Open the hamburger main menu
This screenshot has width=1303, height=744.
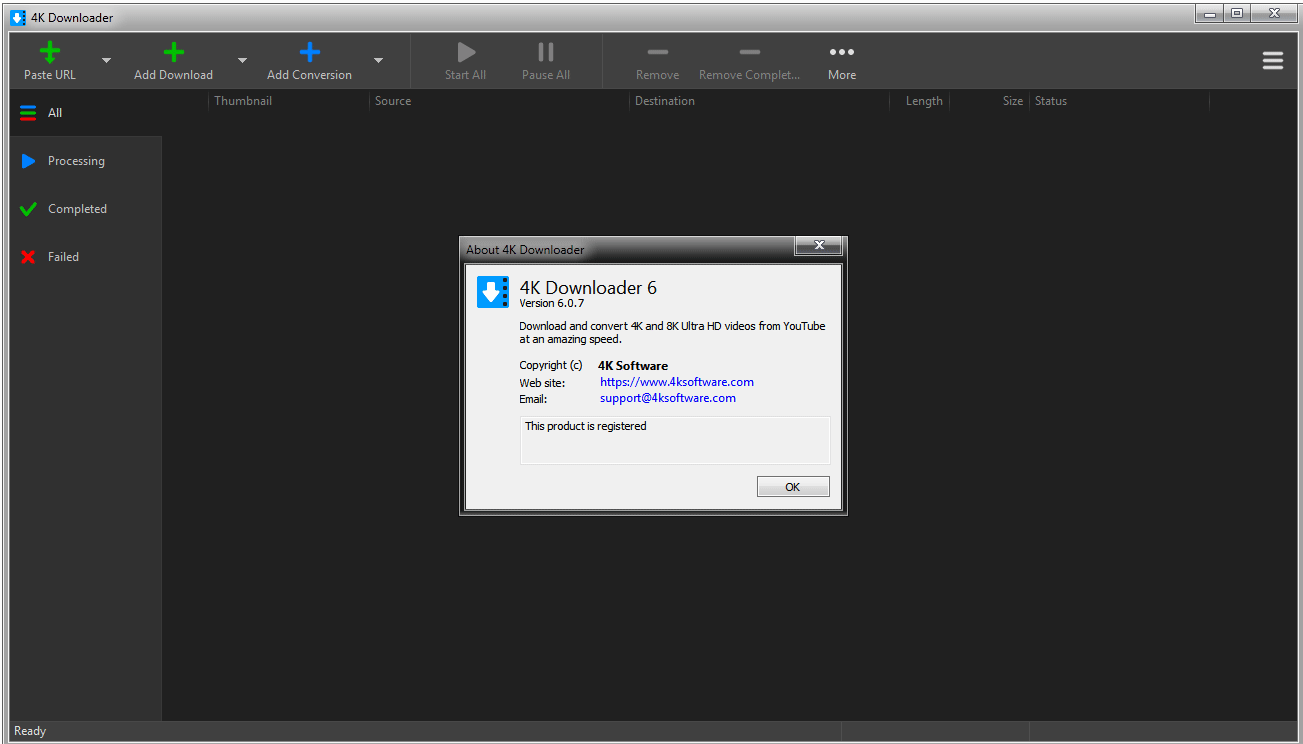(1272, 61)
